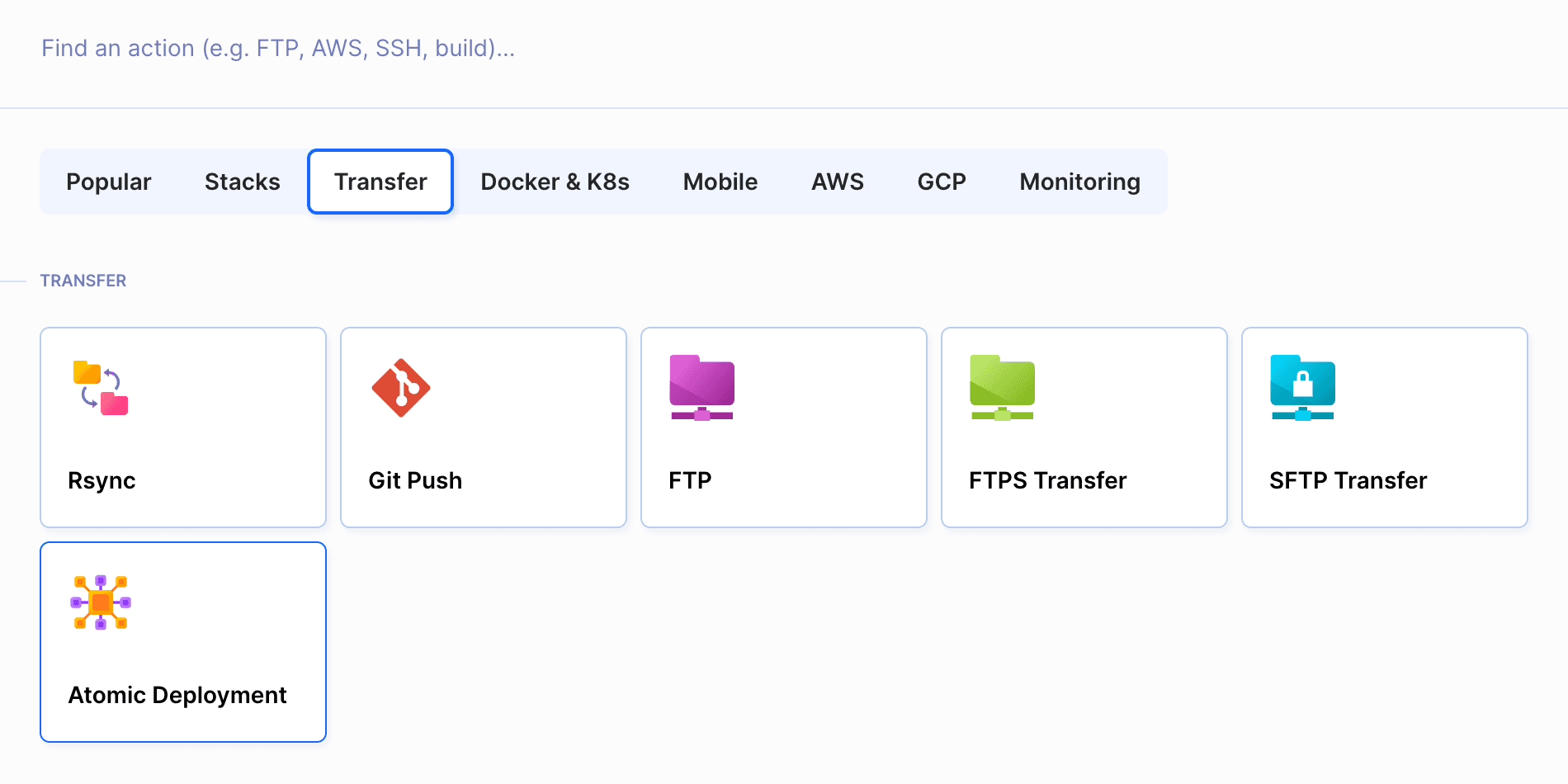Show the AWS actions tab

(x=838, y=182)
